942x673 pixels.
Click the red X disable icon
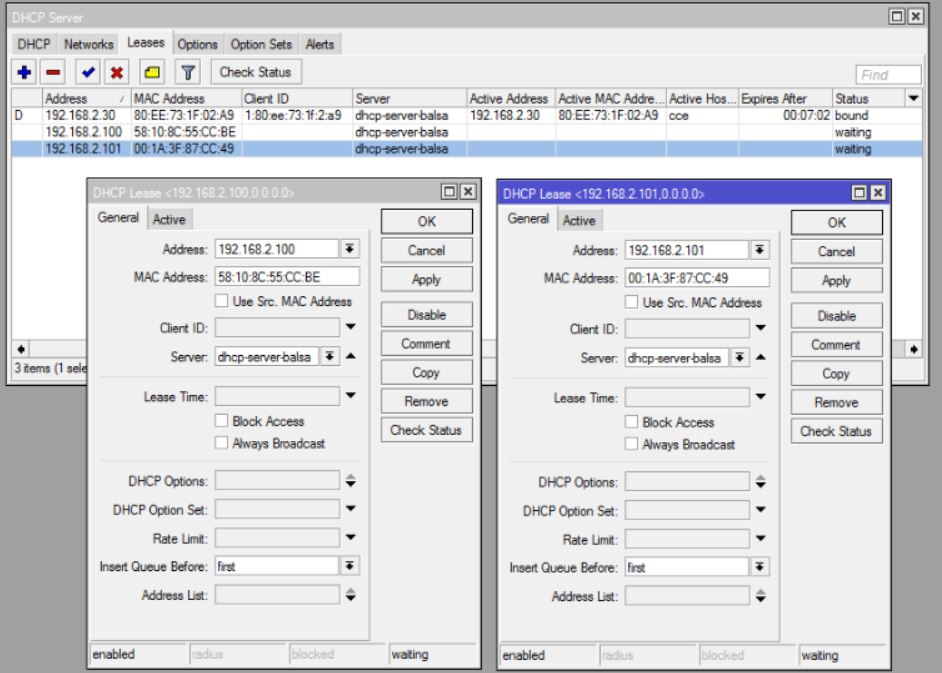click(x=117, y=72)
